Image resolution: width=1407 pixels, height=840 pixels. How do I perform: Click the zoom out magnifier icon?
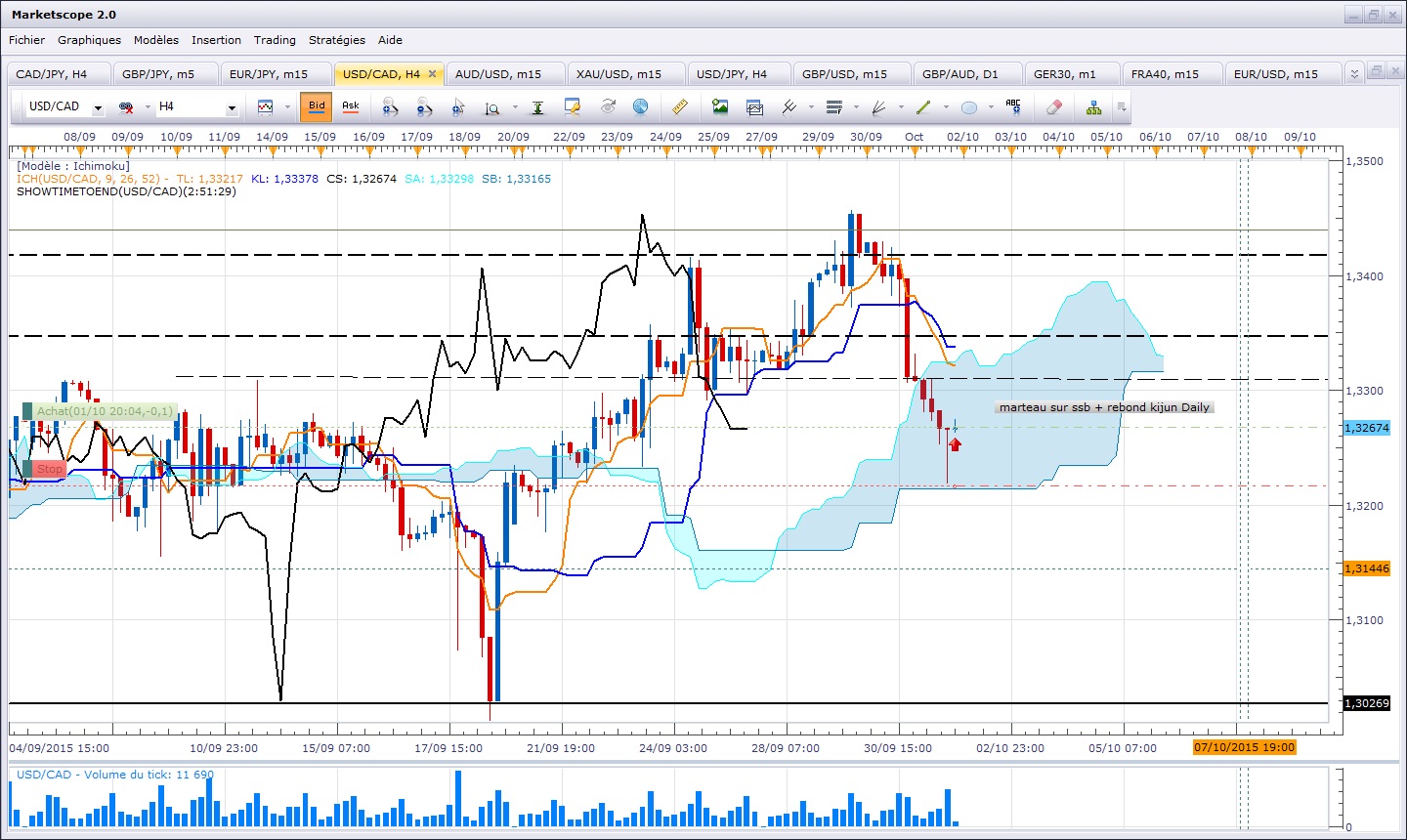[x=424, y=106]
